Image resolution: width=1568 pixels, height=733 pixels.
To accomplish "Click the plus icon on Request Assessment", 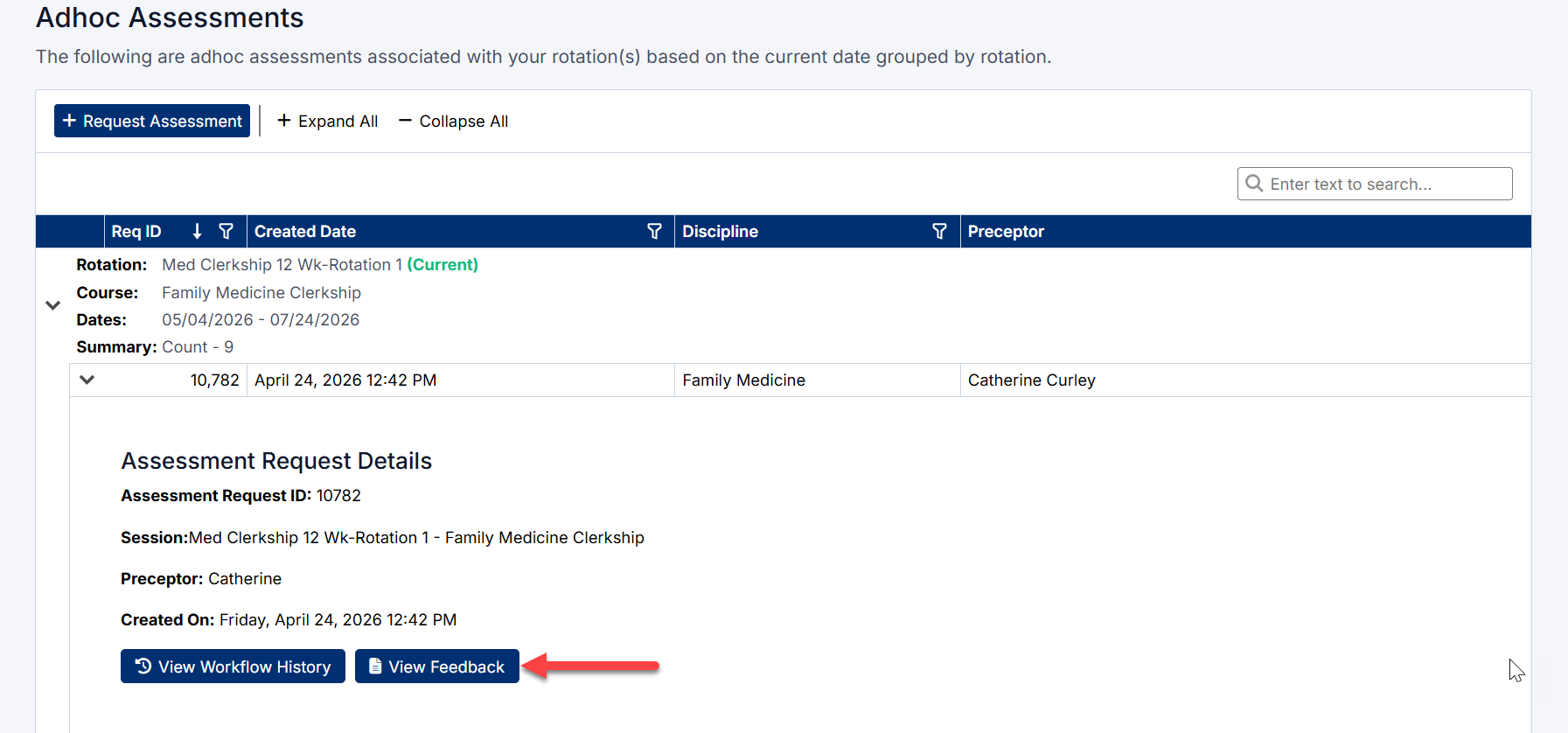I will click(70, 121).
